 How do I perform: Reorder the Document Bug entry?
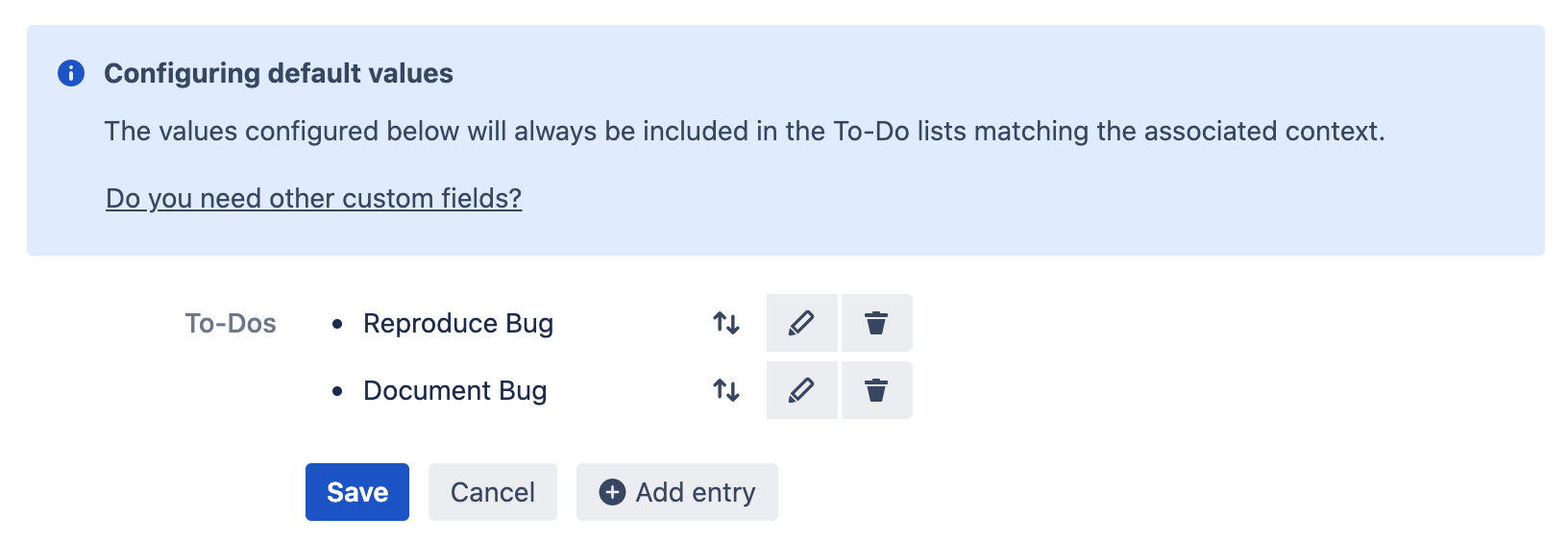tap(726, 390)
